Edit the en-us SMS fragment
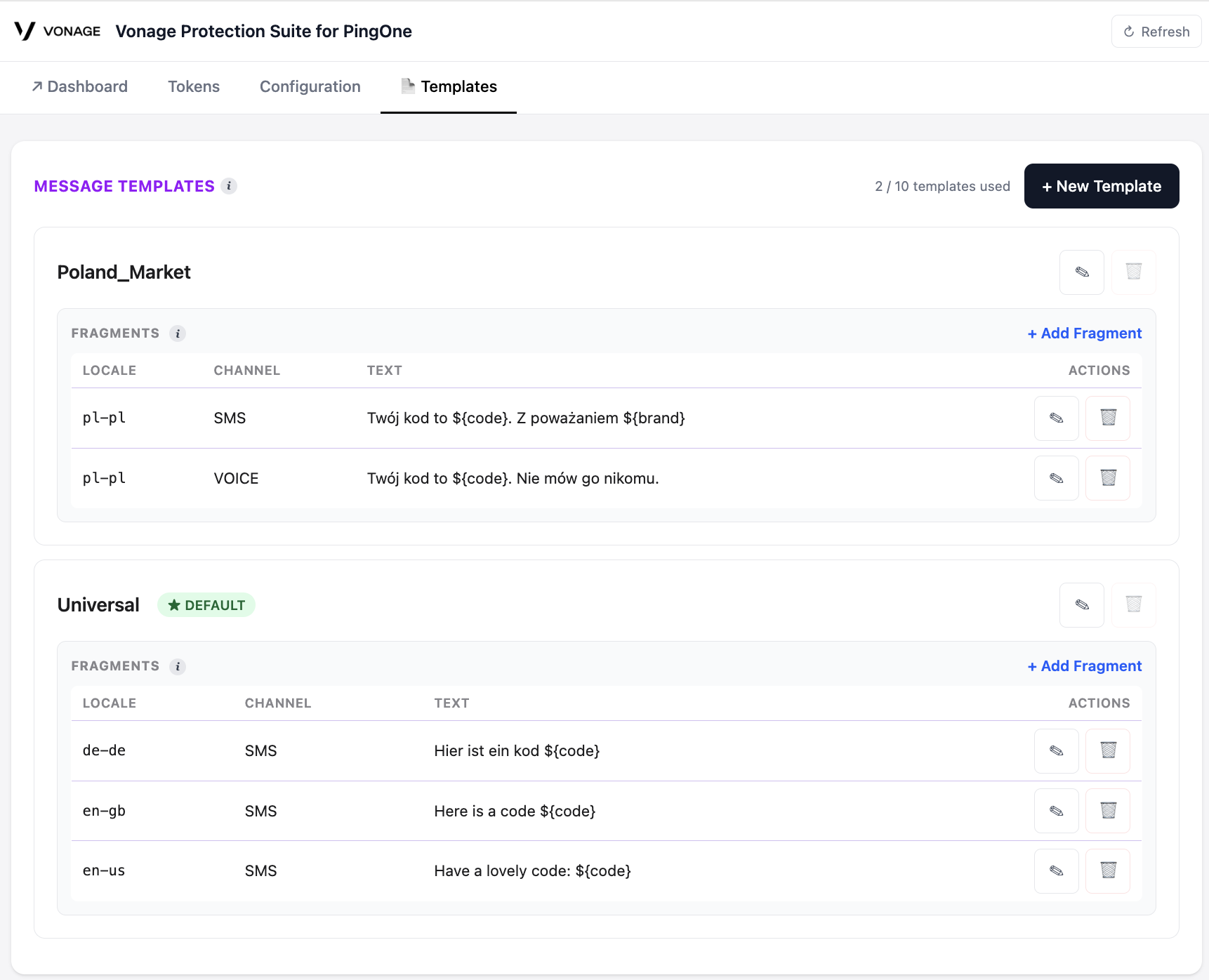This screenshot has width=1209, height=980. point(1056,871)
